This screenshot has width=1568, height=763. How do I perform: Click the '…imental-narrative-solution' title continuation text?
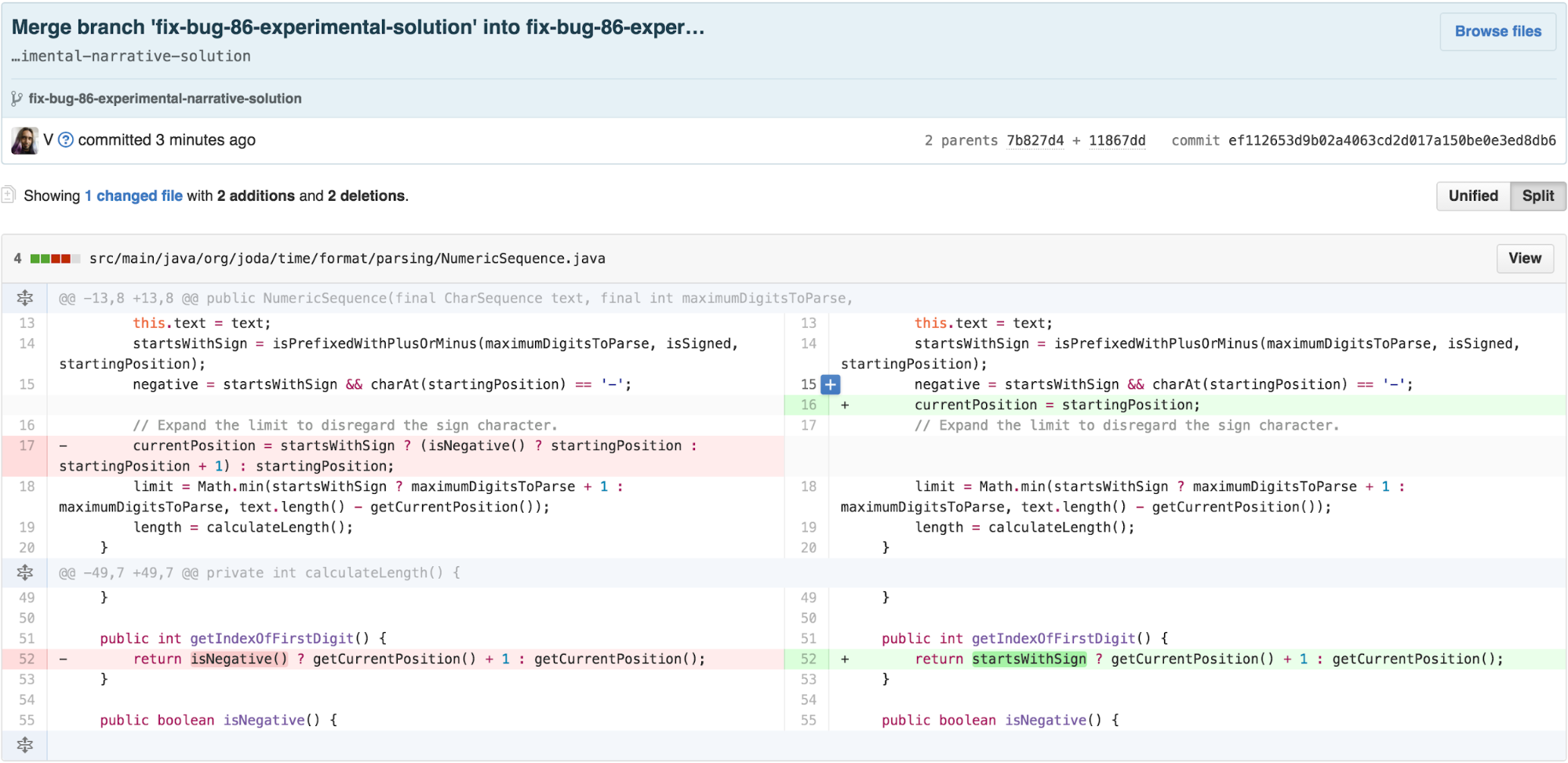click(131, 56)
